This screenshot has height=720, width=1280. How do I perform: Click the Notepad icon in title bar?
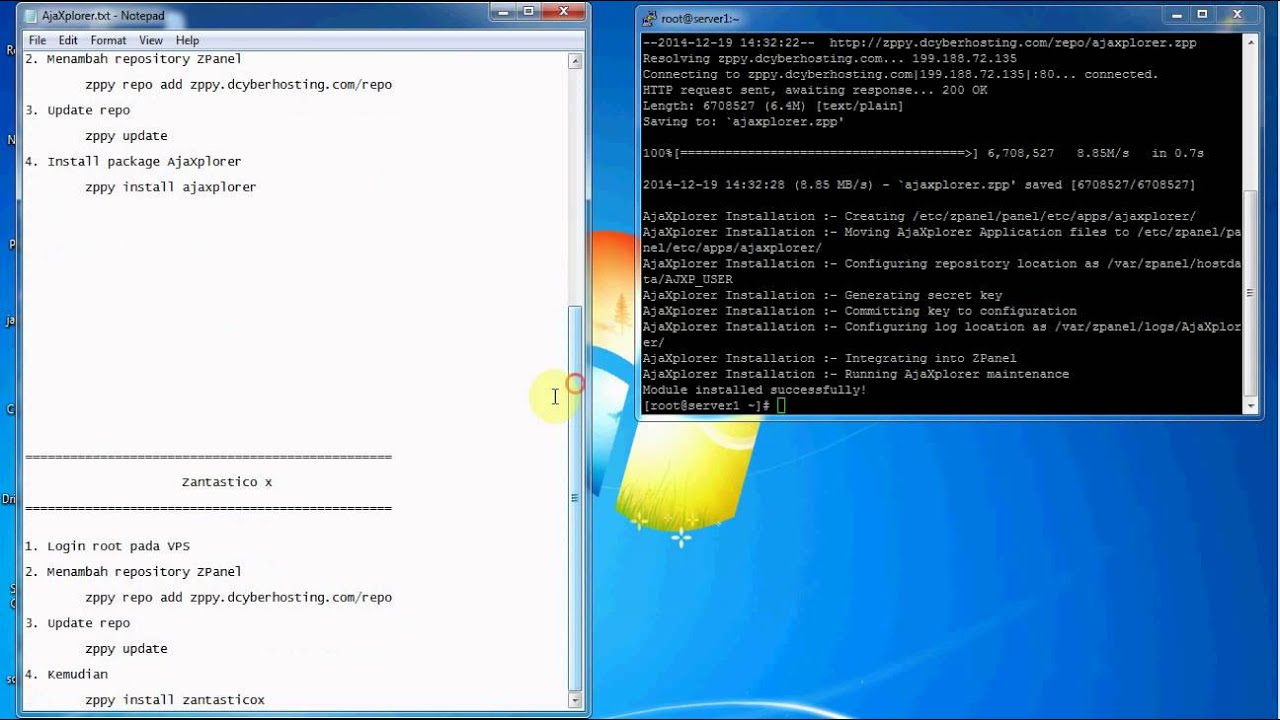(x=31, y=16)
